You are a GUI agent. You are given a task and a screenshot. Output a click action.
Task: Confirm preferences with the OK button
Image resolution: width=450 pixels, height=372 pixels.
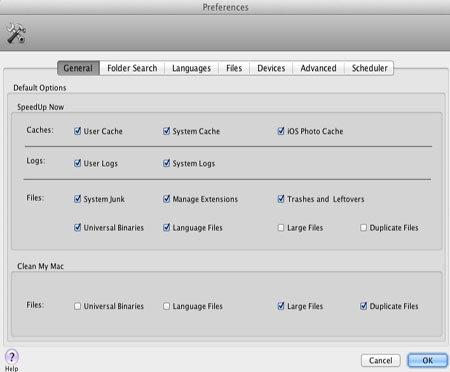pyautogui.click(x=427, y=360)
